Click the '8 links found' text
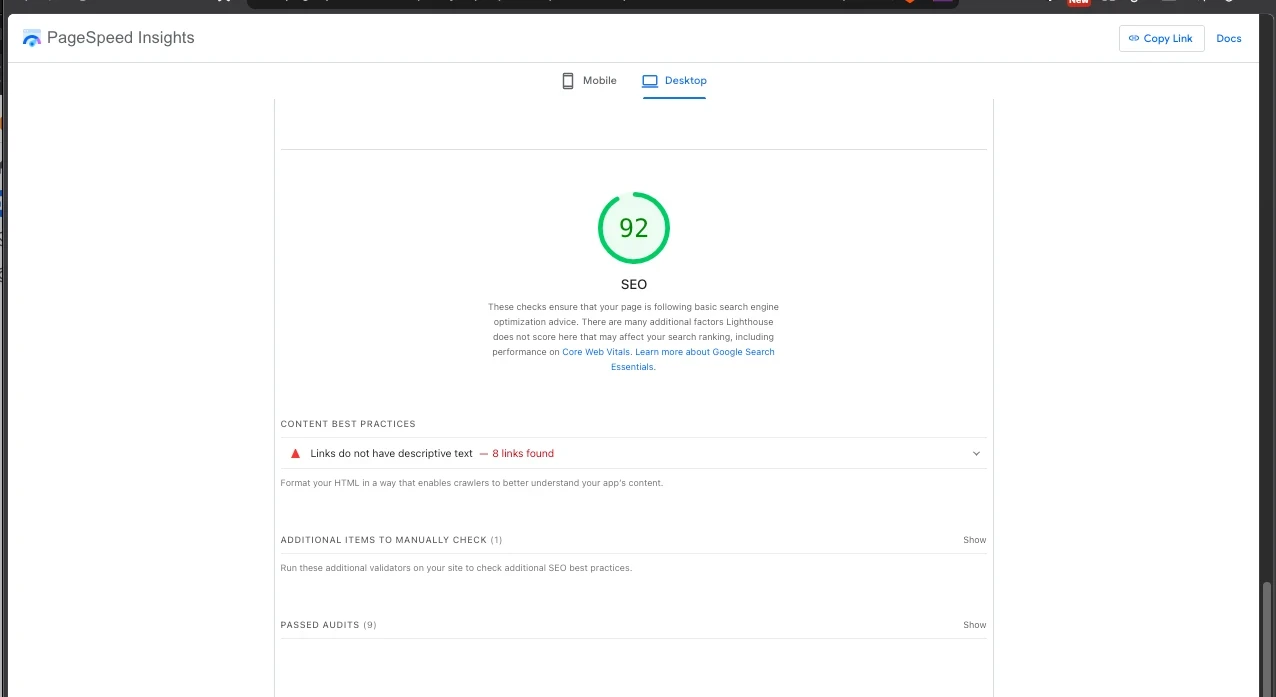The height and width of the screenshot is (697, 1276). 523,453
